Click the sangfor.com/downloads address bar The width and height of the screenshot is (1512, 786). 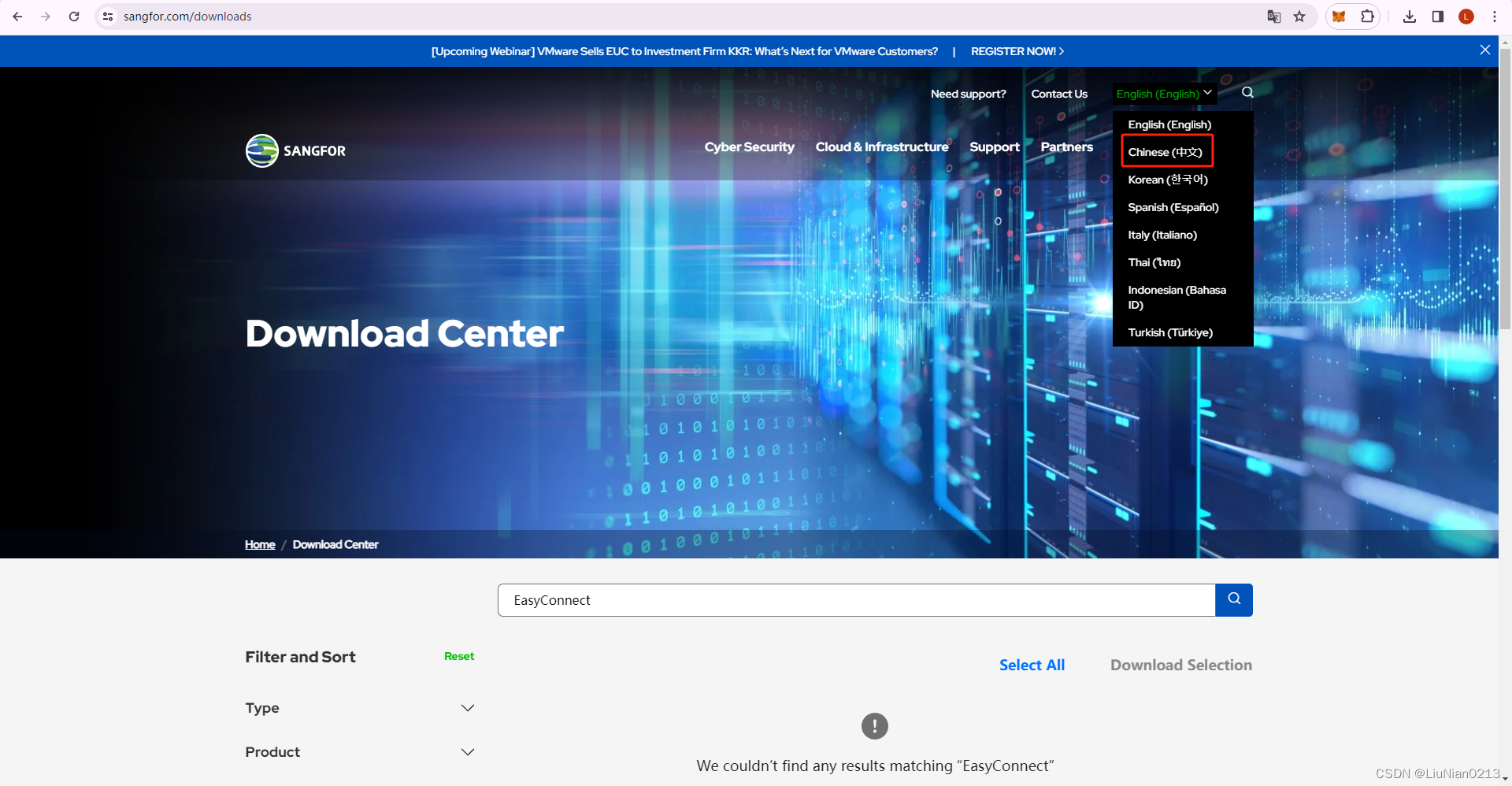[x=187, y=17]
